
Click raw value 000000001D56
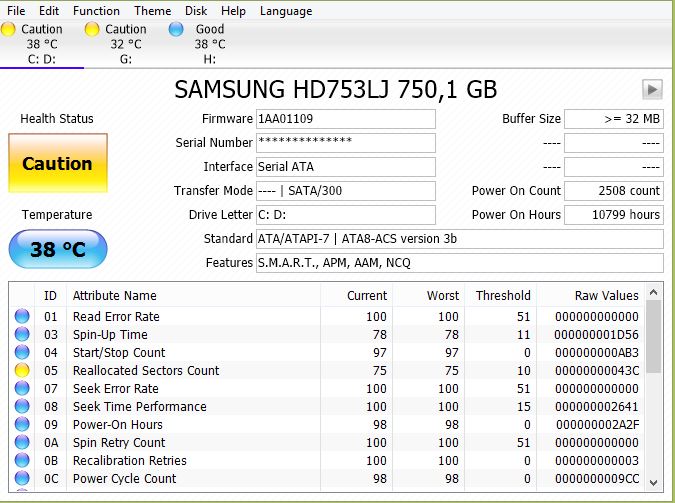597,335
